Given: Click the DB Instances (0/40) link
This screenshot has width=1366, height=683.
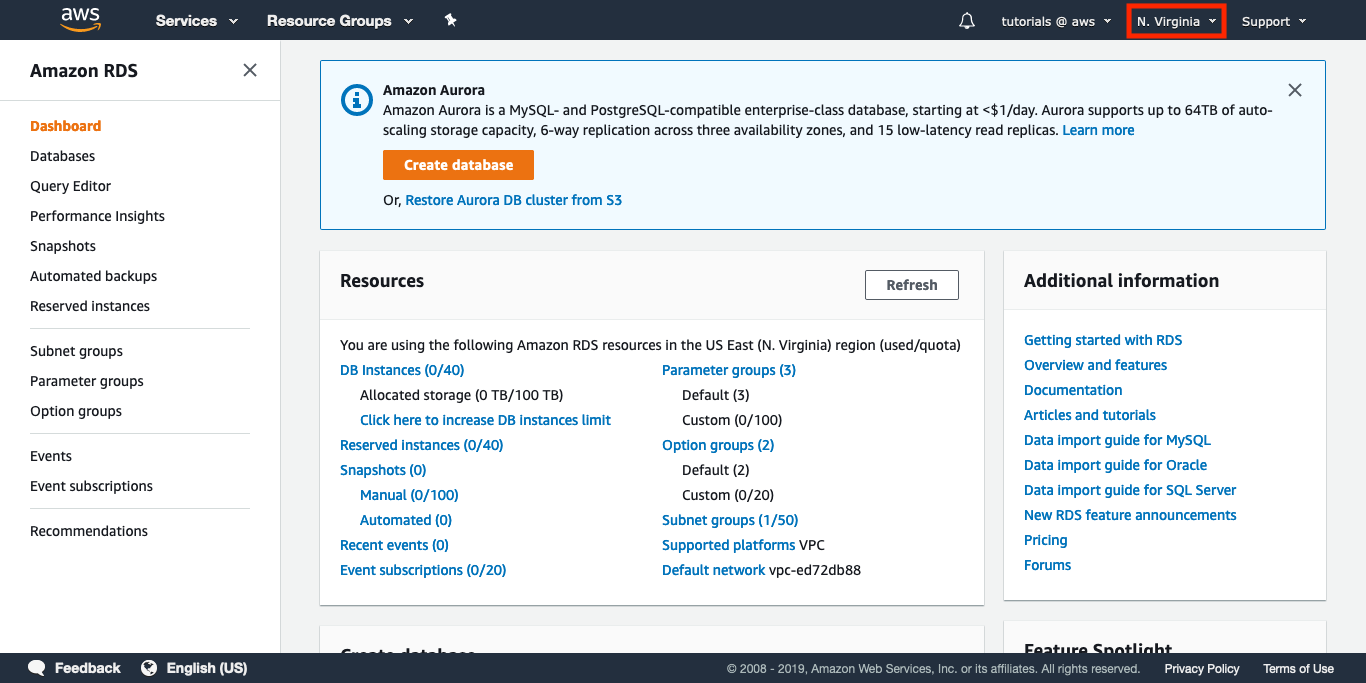Looking at the screenshot, I should click(x=402, y=370).
